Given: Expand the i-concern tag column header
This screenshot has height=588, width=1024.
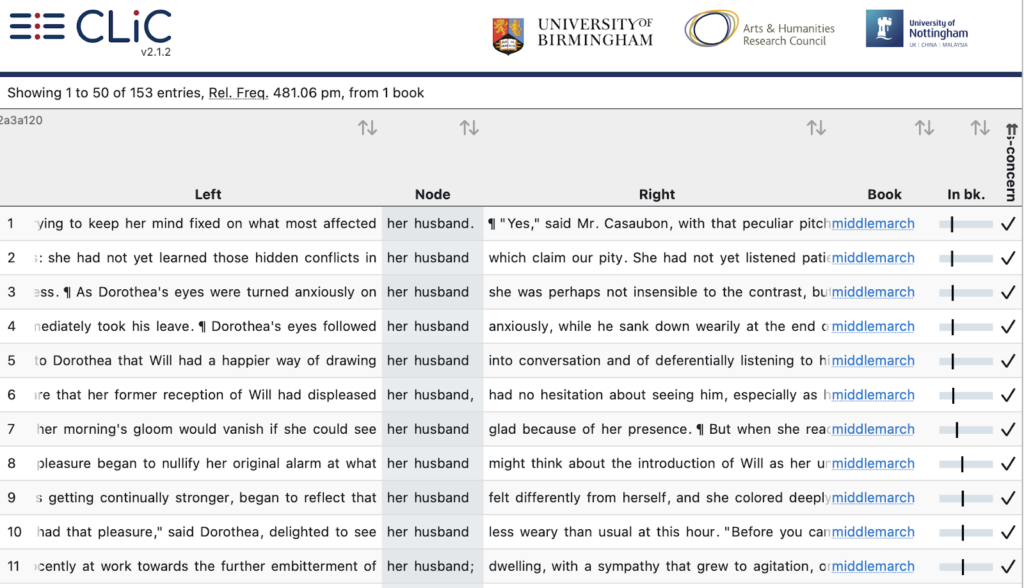Looking at the screenshot, I should click(1010, 160).
